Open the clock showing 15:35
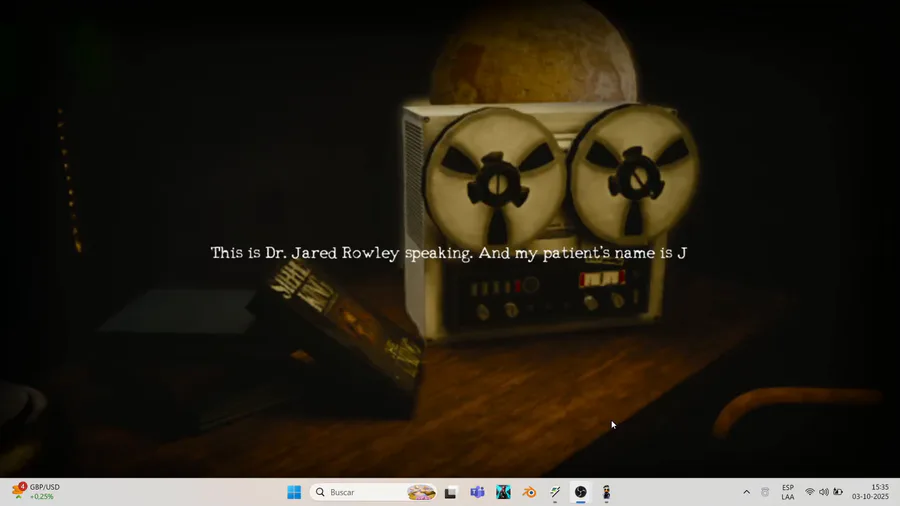The width and height of the screenshot is (900, 506). point(870,492)
